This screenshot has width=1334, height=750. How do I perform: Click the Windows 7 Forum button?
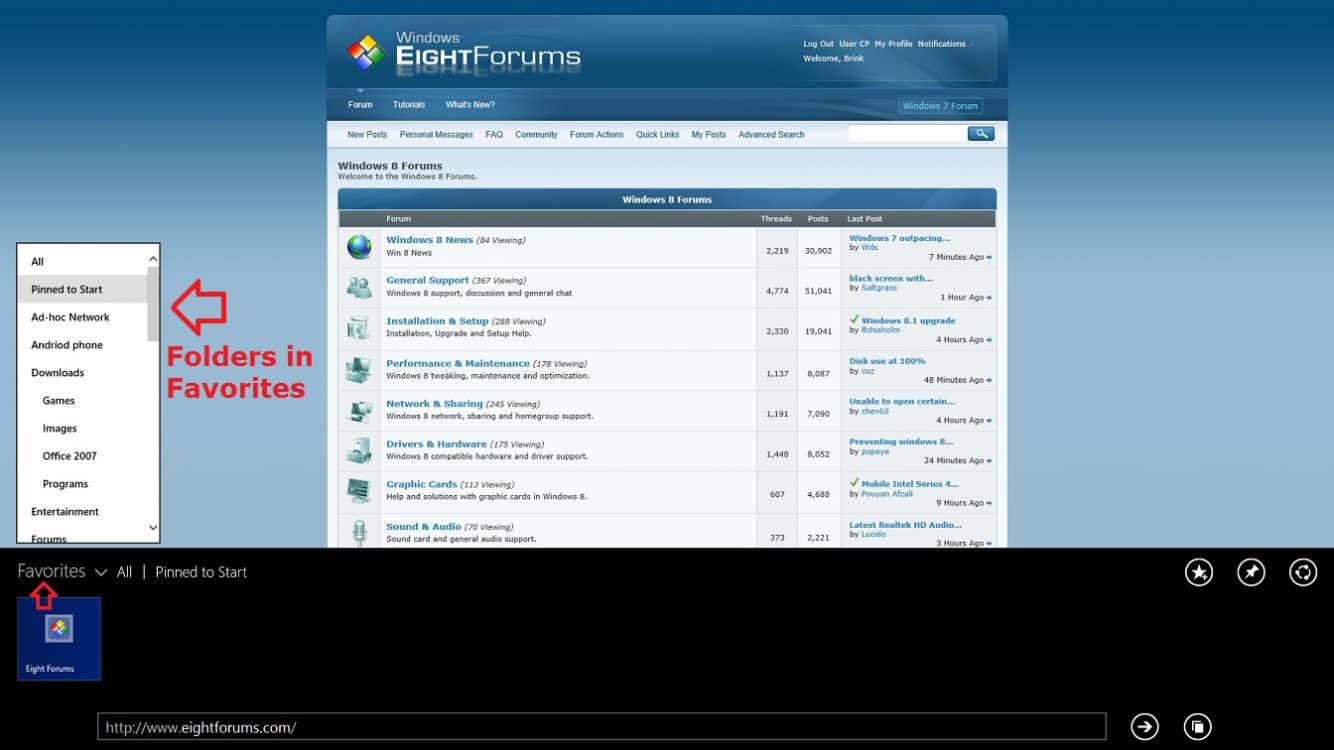[940, 106]
